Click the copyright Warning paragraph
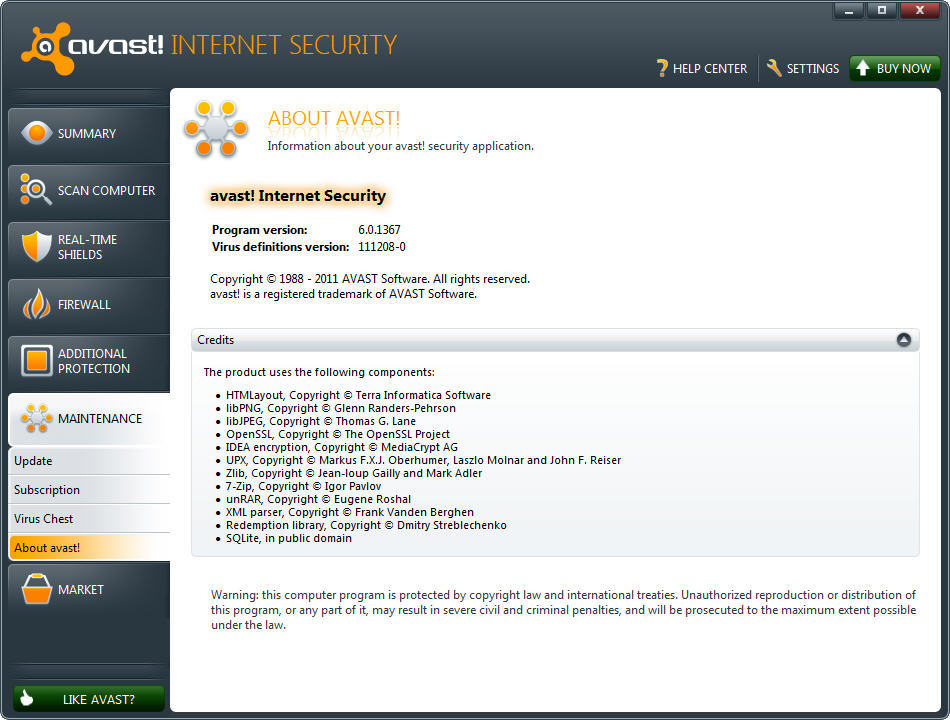 coord(563,610)
